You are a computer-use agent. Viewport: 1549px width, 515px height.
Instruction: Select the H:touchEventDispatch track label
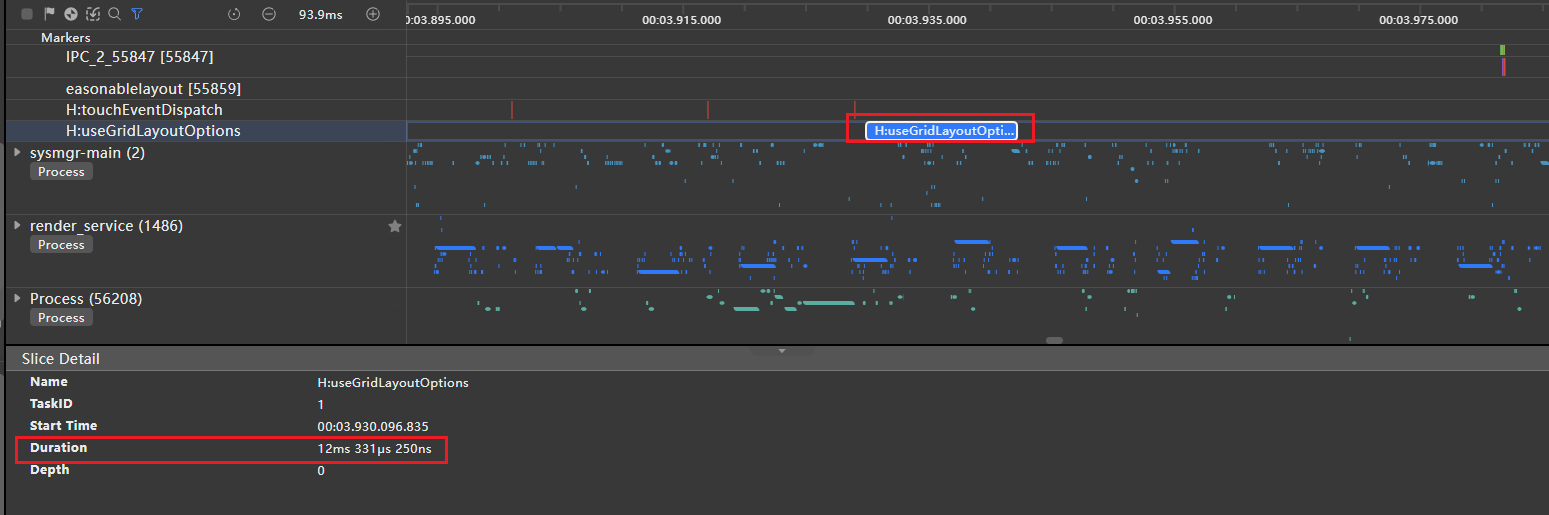(x=144, y=110)
